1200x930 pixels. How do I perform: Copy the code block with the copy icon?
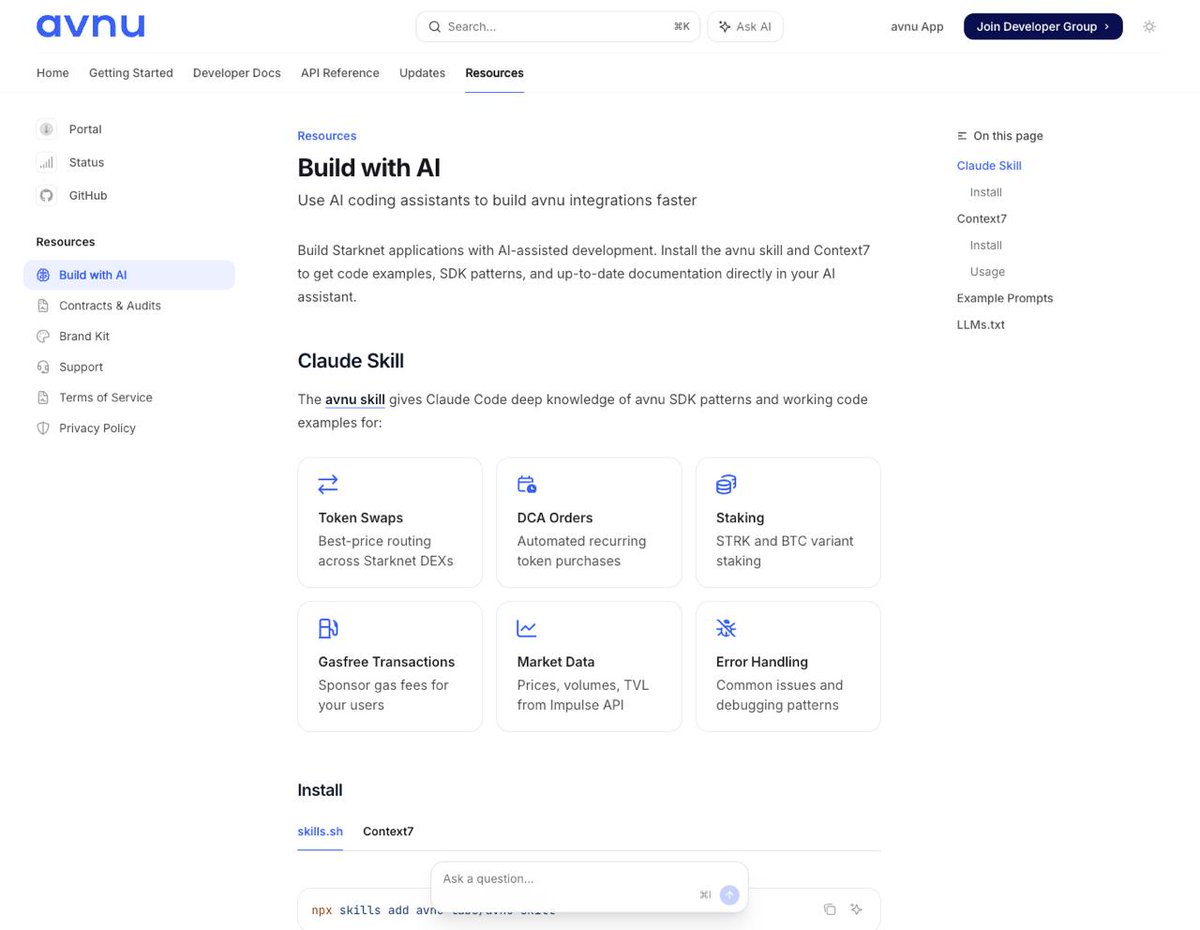tap(830, 909)
